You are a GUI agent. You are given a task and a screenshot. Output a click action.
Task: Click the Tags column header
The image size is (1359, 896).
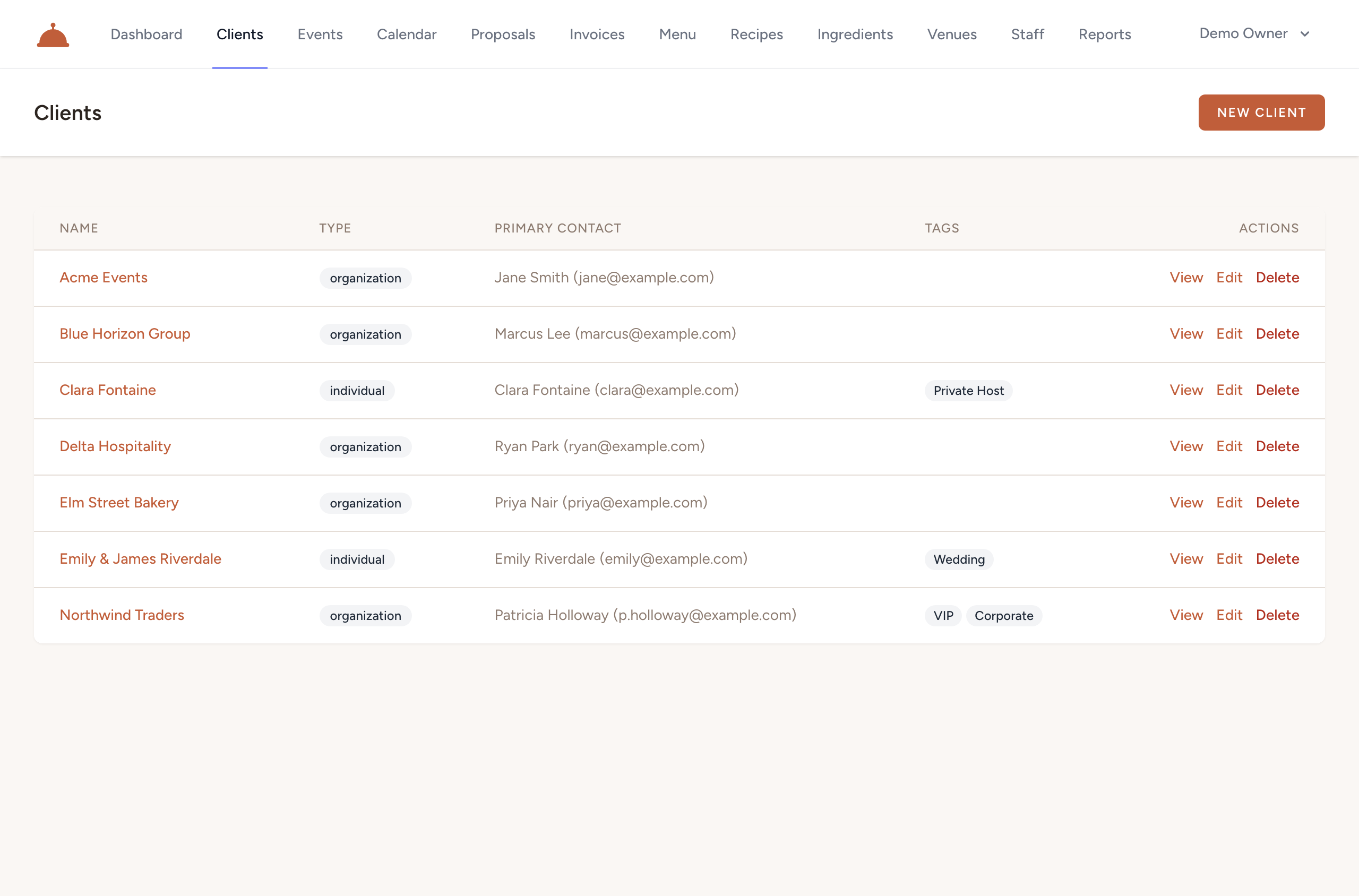coord(942,229)
